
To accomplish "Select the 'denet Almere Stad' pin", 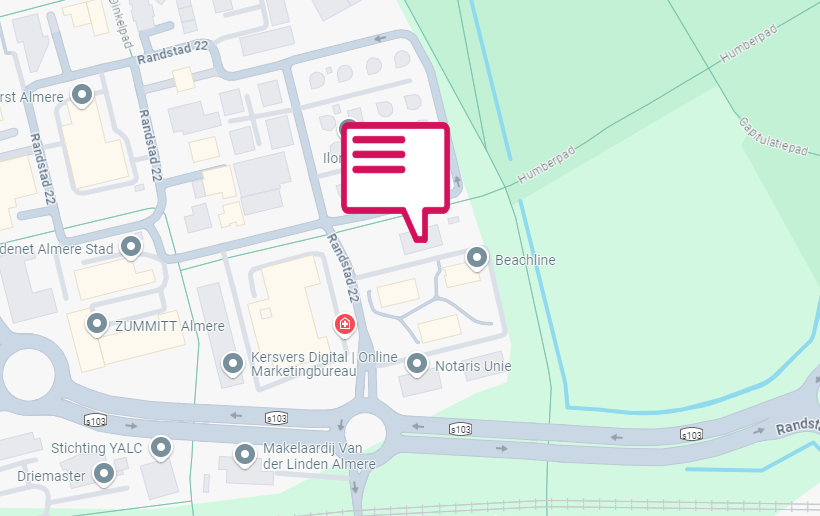I will 131,247.
